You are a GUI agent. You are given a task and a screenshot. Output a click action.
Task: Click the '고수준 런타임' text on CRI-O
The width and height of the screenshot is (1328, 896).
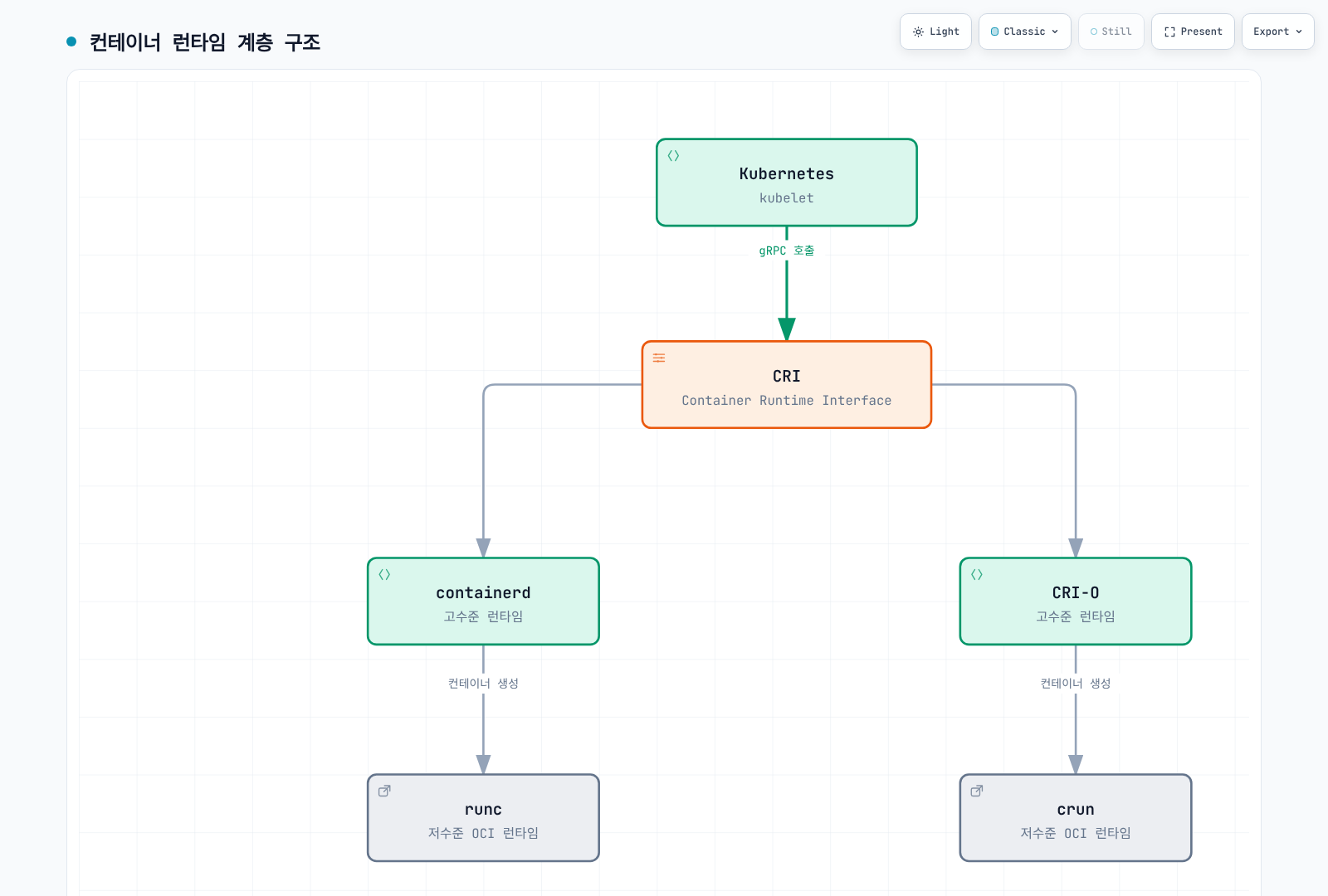coord(1076,616)
